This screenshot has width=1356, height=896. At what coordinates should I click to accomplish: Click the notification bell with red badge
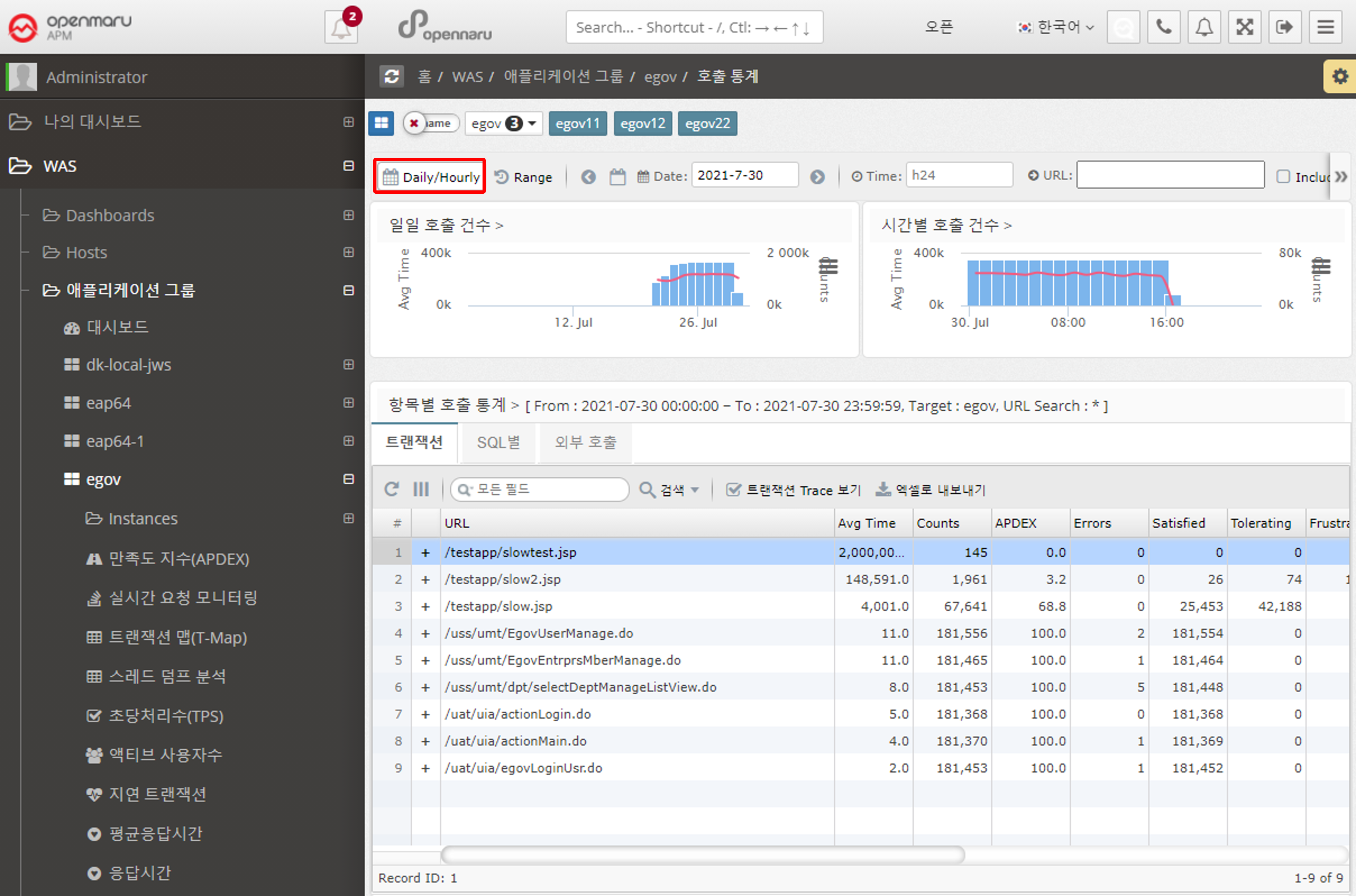(x=341, y=27)
